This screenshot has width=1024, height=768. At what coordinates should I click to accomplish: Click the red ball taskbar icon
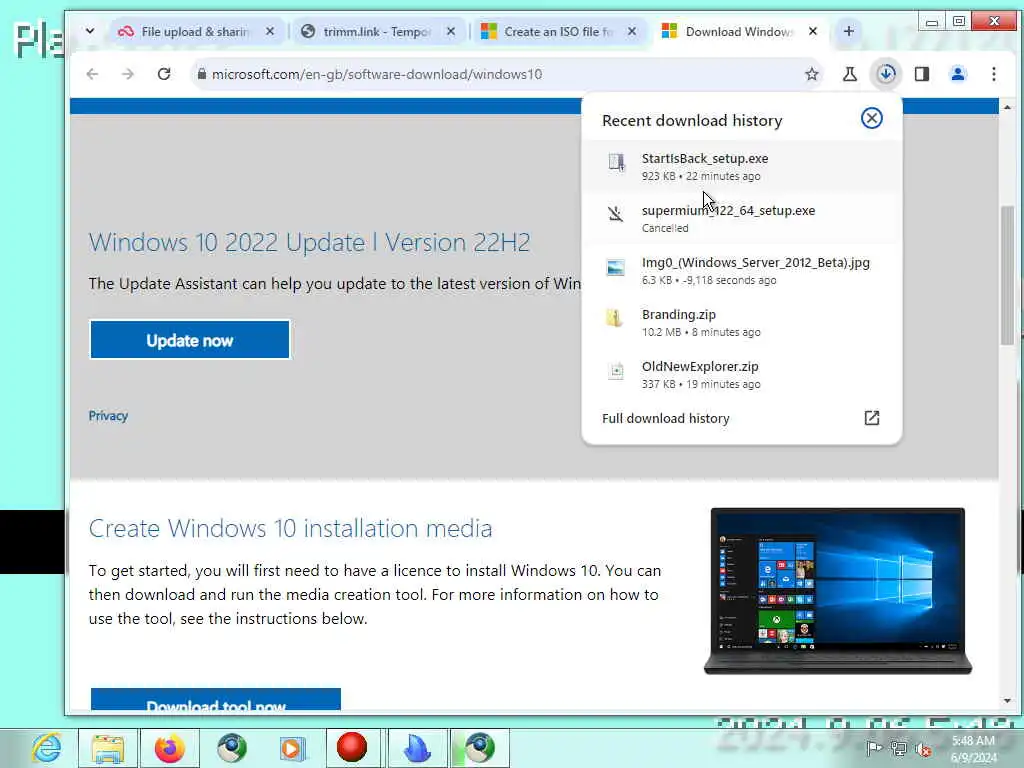352,748
